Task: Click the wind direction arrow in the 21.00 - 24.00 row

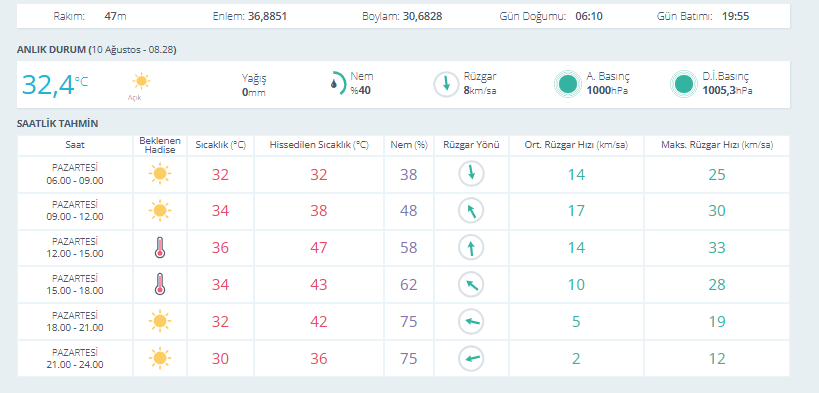Action: pos(472,359)
